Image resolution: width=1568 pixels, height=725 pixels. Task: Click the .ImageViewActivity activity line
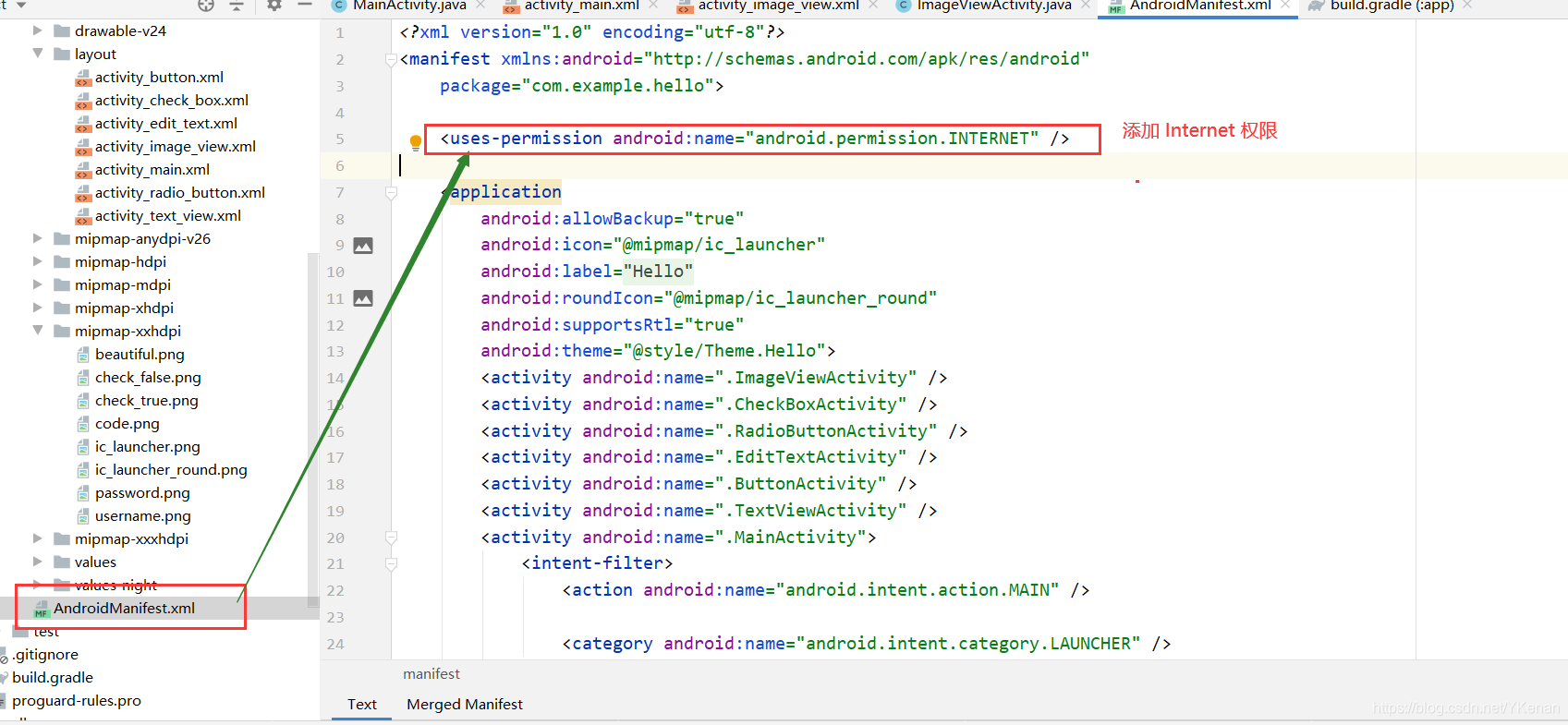pos(714,378)
